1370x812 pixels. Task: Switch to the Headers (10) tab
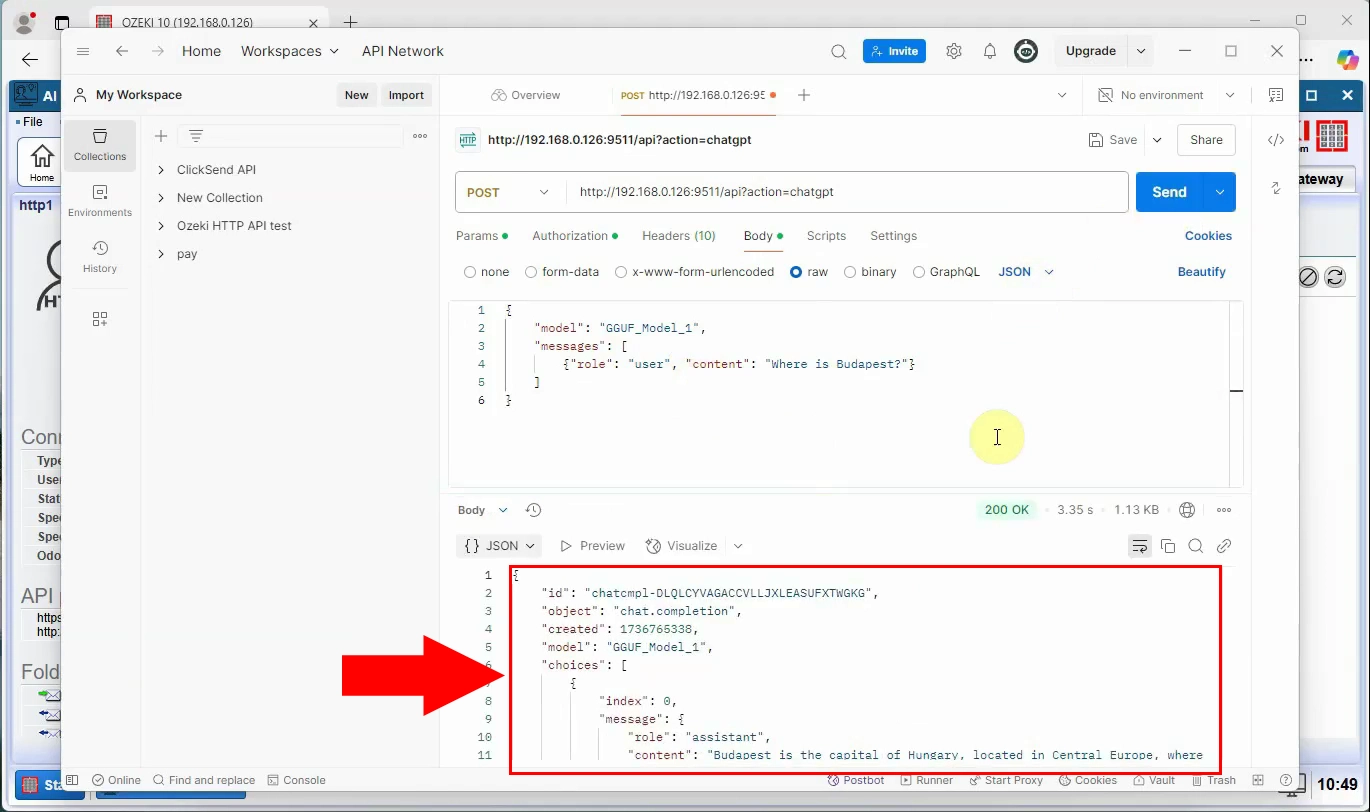tap(679, 236)
